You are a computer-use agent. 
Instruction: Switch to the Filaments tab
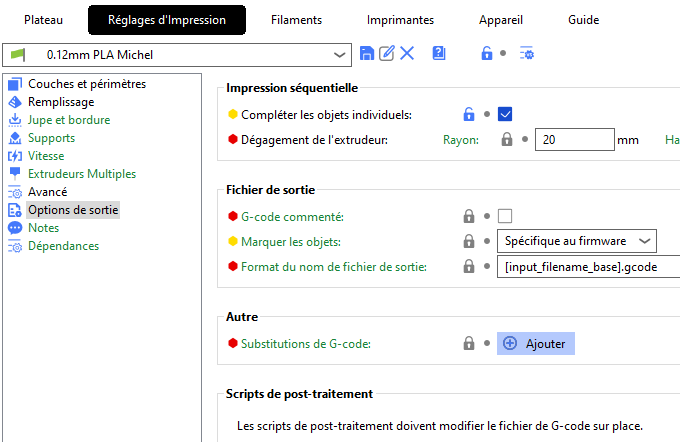point(297,20)
